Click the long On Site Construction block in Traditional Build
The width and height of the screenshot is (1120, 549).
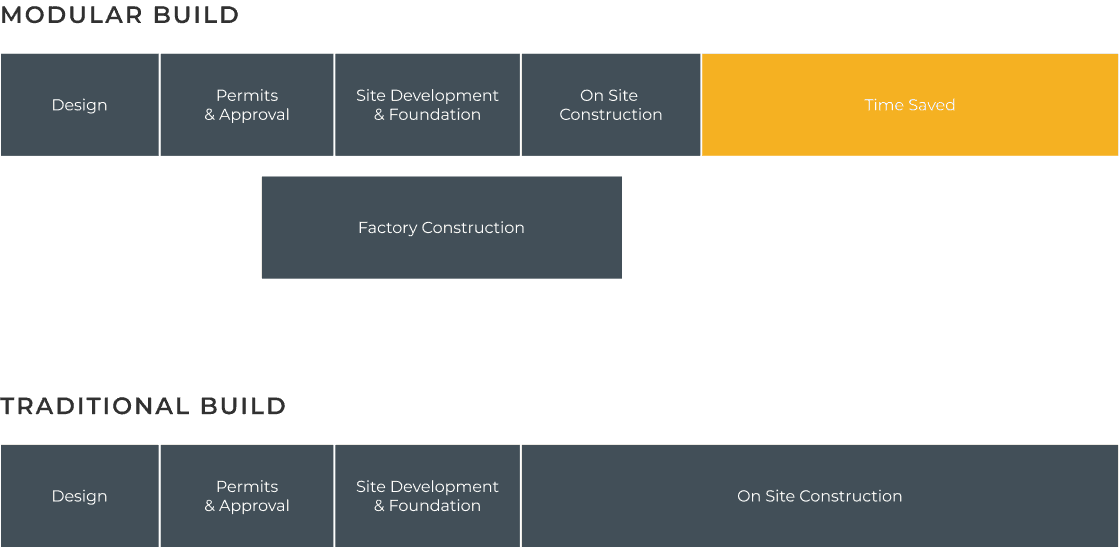[820, 496]
